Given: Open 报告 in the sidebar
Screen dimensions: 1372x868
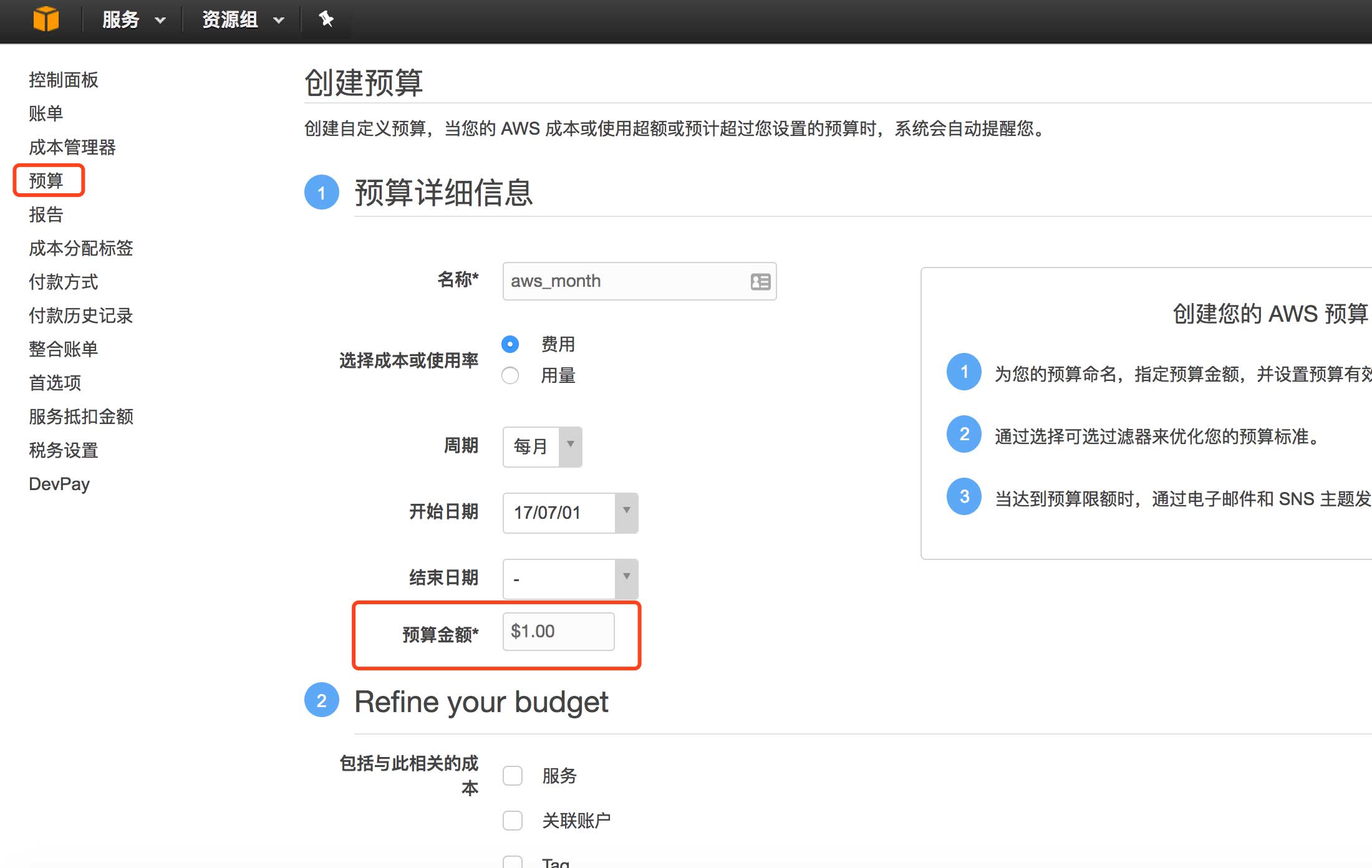Looking at the screenshot, I should pos(46,215).
